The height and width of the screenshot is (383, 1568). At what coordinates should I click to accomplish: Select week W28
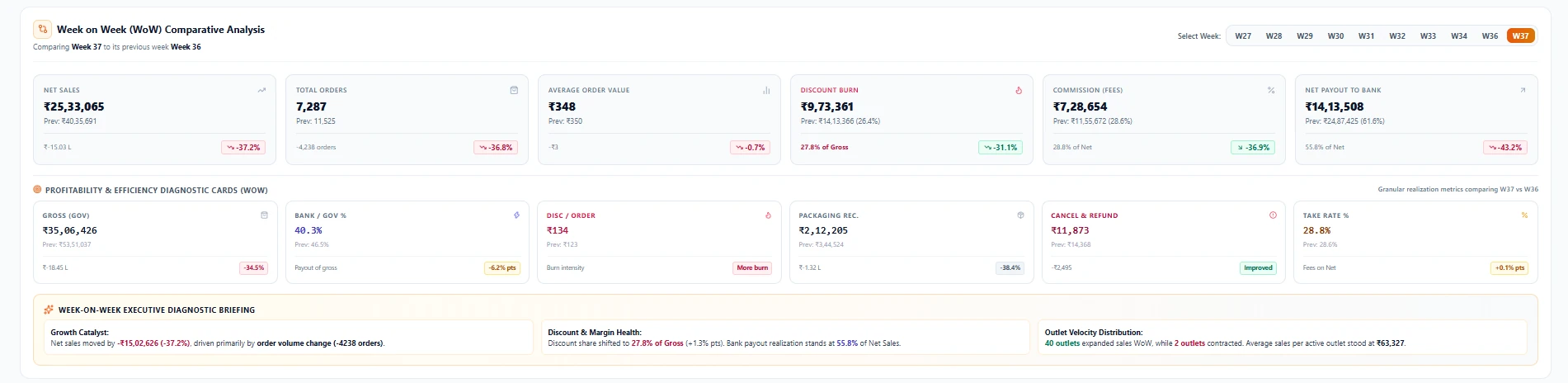(x=1274, y=35)
